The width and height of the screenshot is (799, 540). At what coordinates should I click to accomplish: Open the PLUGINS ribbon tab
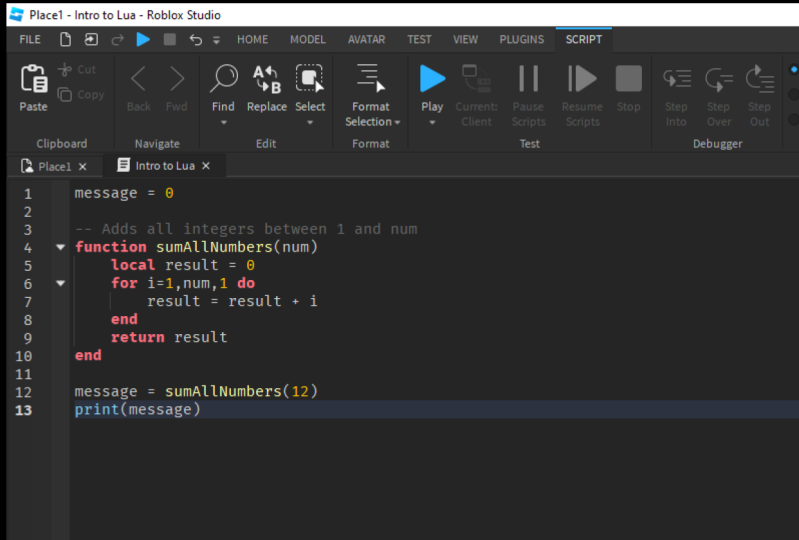521,40
